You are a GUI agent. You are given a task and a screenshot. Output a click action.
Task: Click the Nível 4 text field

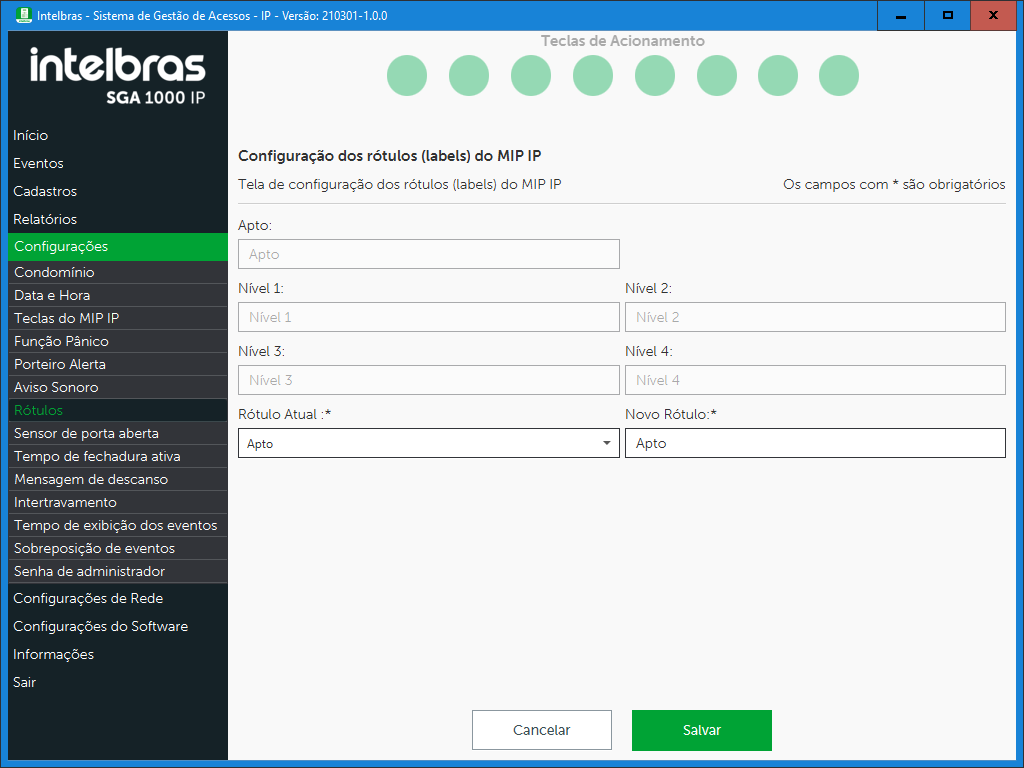(x=814, y=380)
